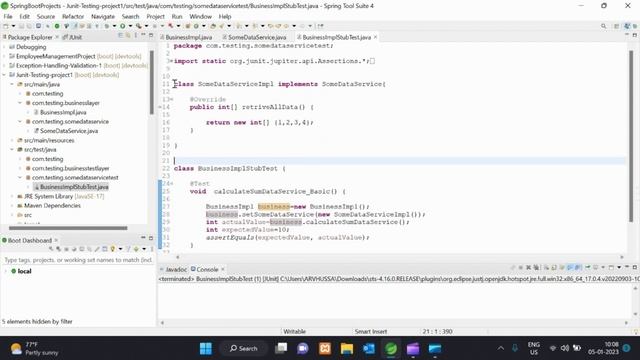Minimize the Boot Dashboard view
The height and width of the screenshot is (360, 640).
[x=143, y=238]
